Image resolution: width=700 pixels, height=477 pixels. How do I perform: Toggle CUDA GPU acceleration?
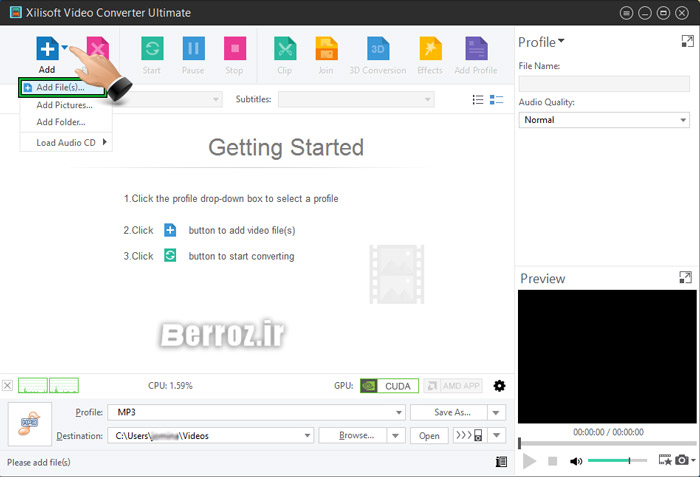click(x=386, y=386)
